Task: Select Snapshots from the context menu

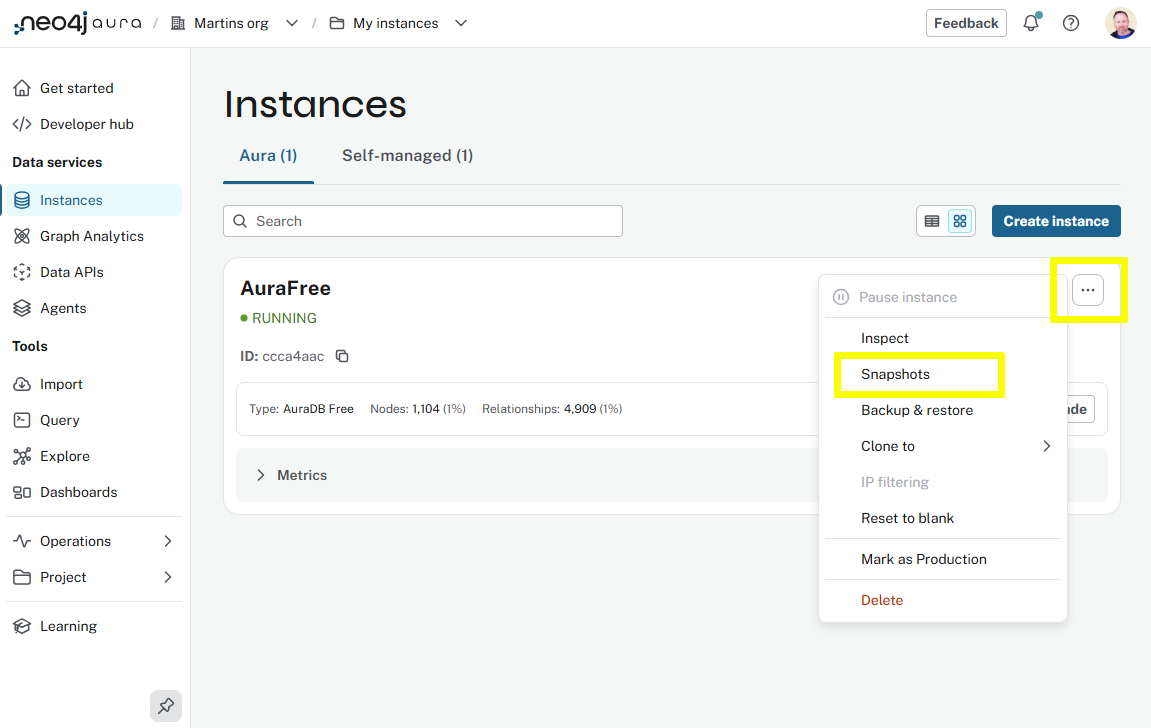Action: pyautogui.click(x=895, y=374)
